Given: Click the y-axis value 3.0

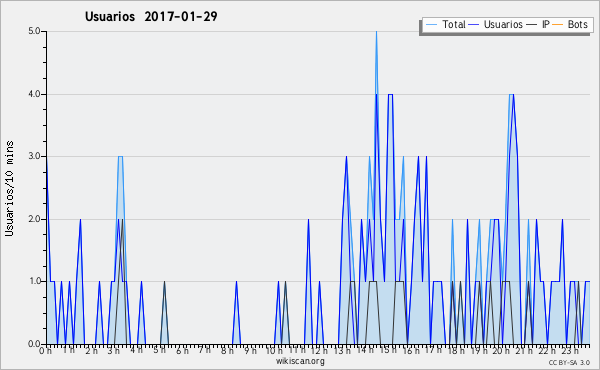Looking at the screenshot, I should [x=34, y=156].
